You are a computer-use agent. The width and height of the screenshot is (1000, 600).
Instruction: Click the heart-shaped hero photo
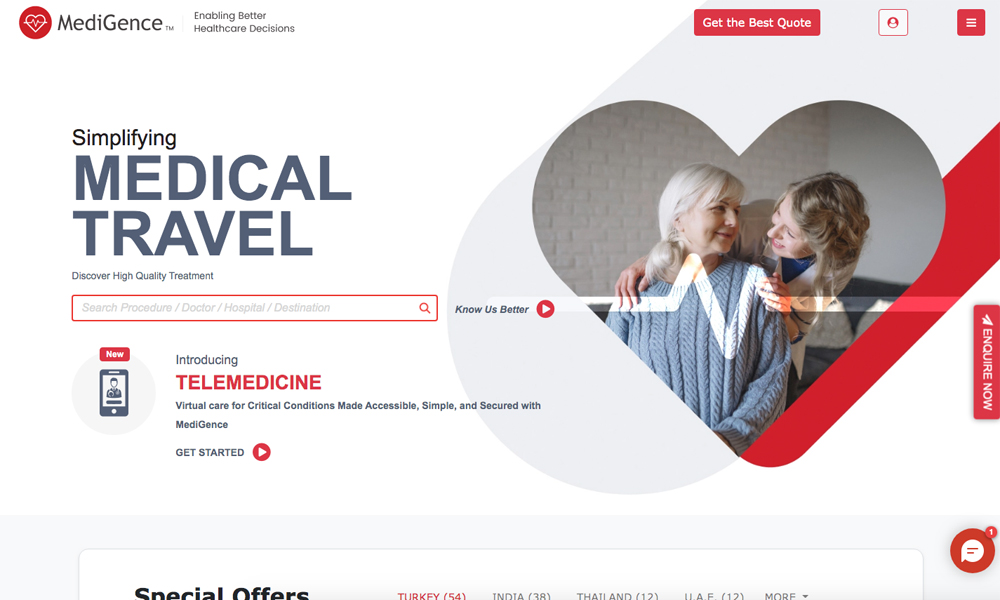pyautogui.click(x=739, y=268)
